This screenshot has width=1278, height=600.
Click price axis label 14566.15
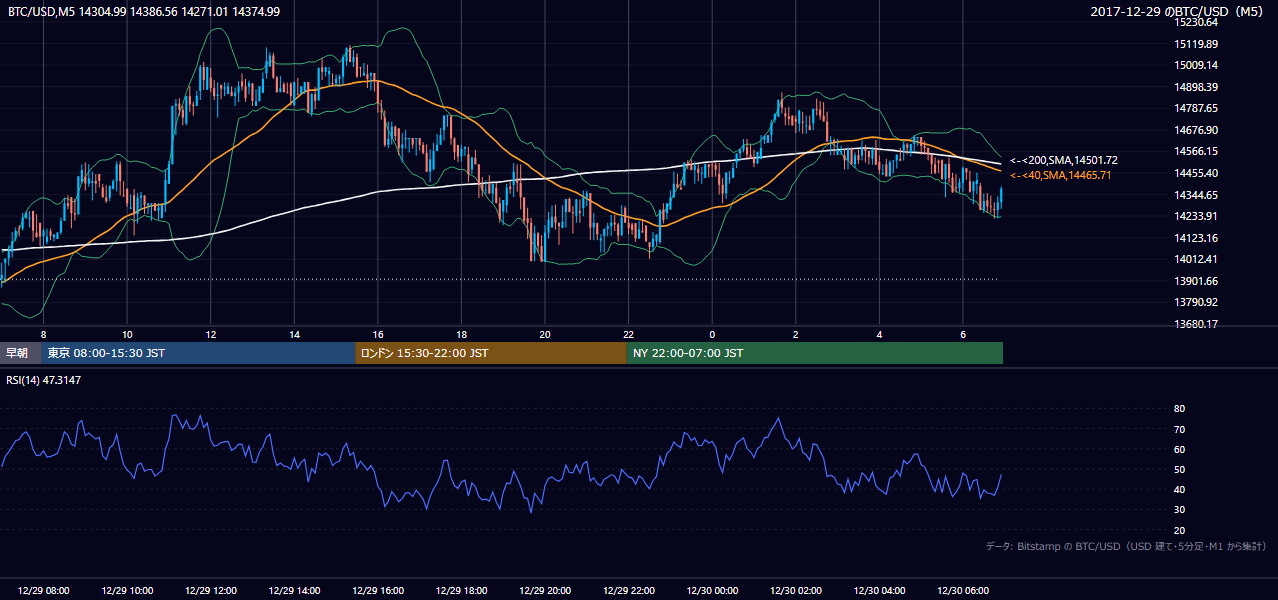[1195, 151]
